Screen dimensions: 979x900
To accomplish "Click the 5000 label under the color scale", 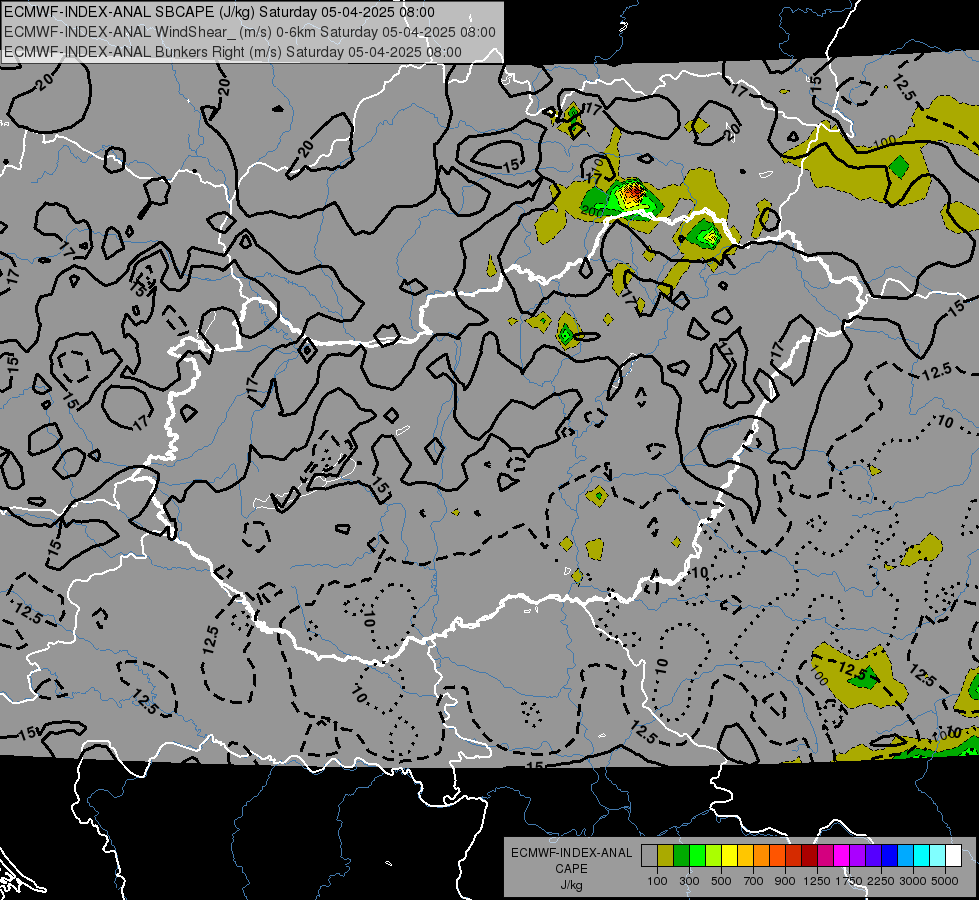I will pyautogui.click(x=945, y=881).
